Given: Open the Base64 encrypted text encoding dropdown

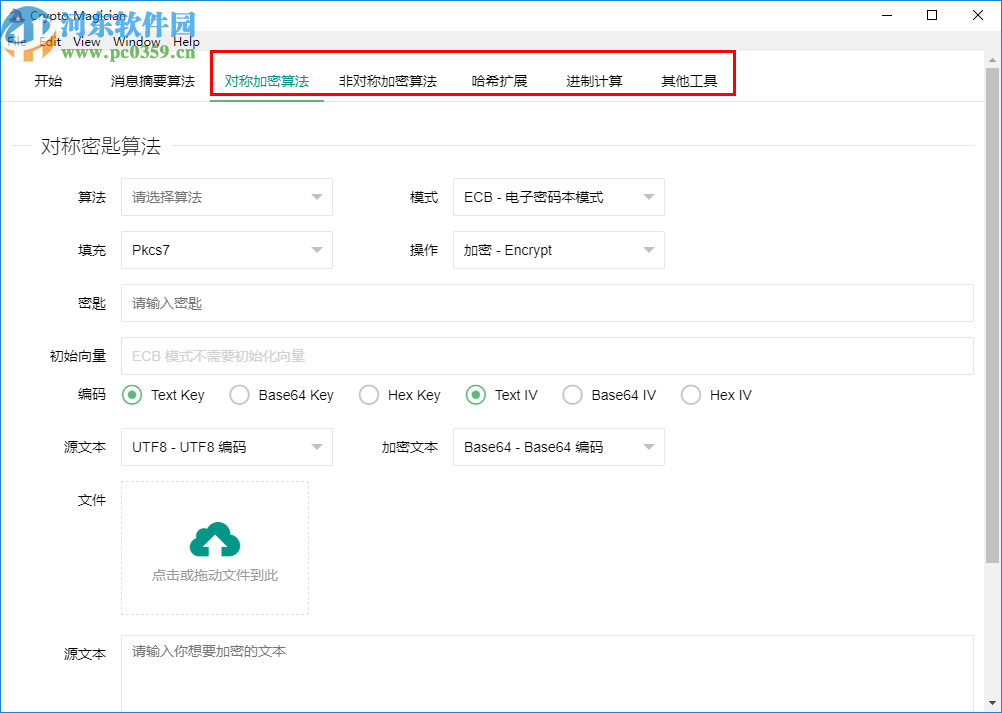Looking at the screenshot, I should pyautogui.click(x=558, y=447).
